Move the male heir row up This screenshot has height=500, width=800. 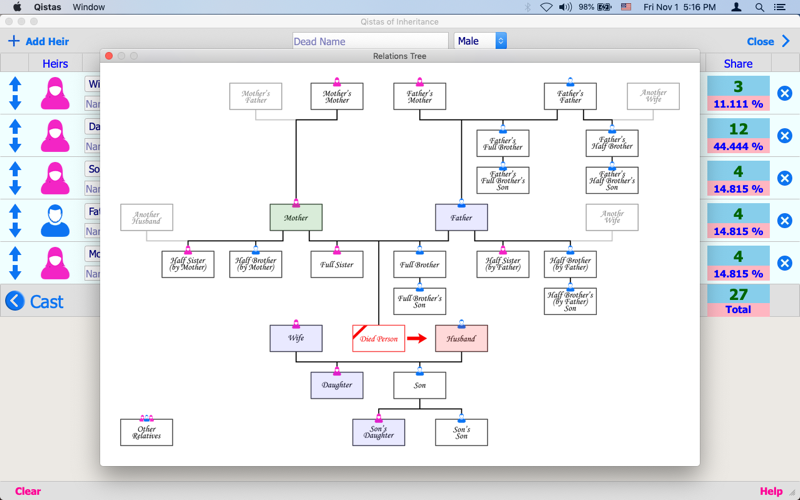tap(15, 212)
